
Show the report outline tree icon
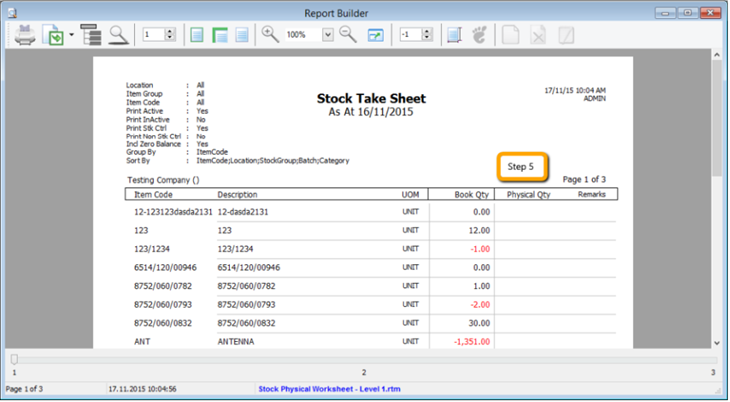(x=92, y=35)
